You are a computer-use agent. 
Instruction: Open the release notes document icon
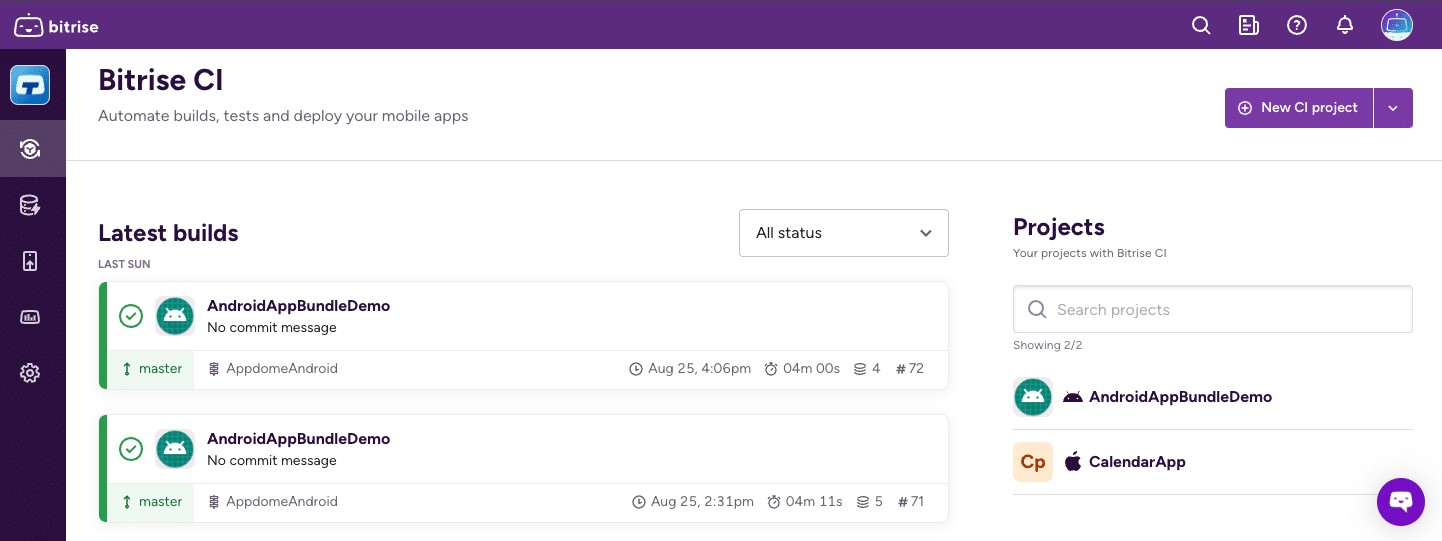click(x=1248, y=26)
